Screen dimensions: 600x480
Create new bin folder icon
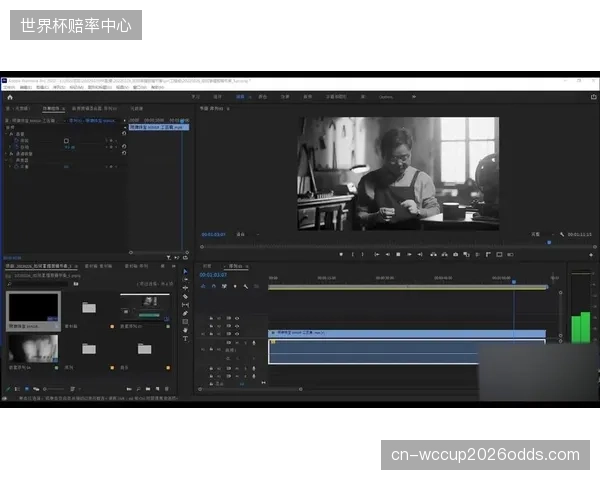(x=148, y=389)
